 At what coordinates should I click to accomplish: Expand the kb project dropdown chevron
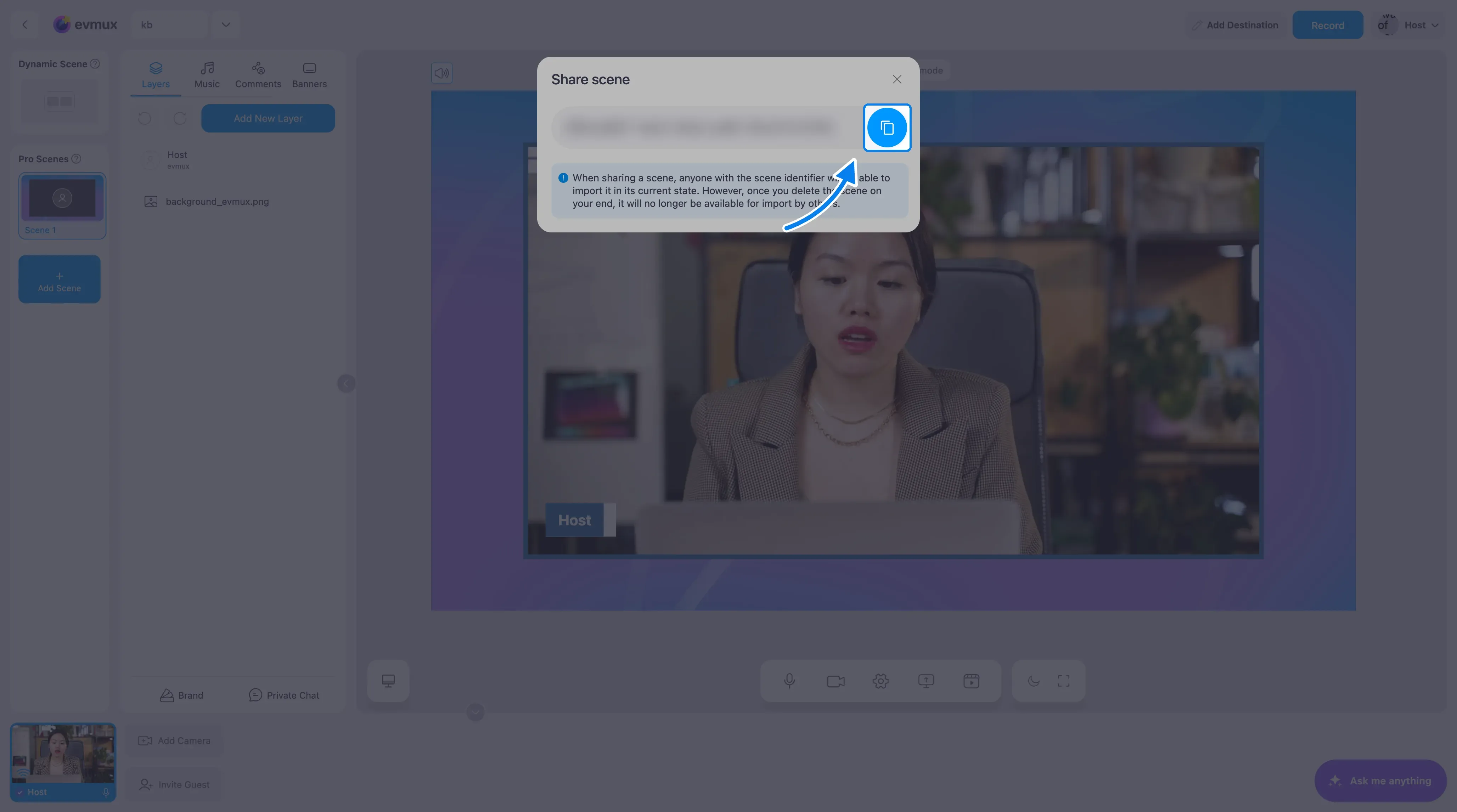pos(226,25)
